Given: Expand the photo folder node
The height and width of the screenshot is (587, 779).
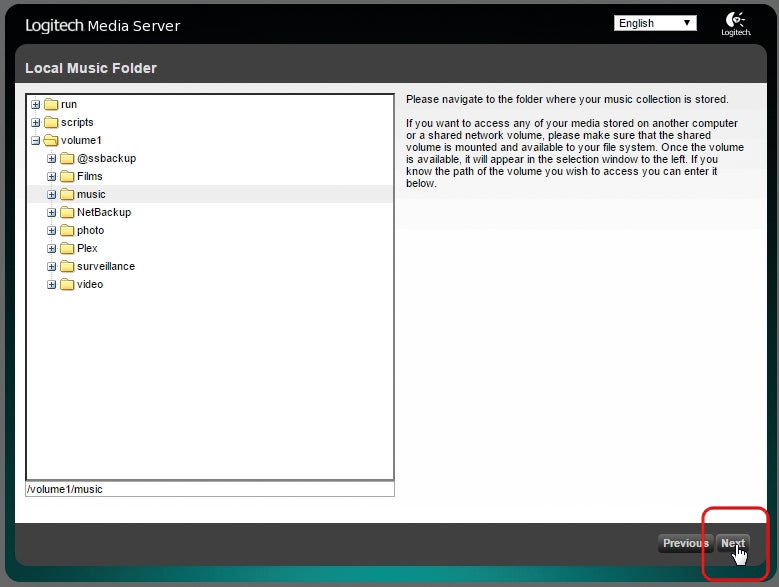Looking at the screenshot, I should tap(51, 230).
